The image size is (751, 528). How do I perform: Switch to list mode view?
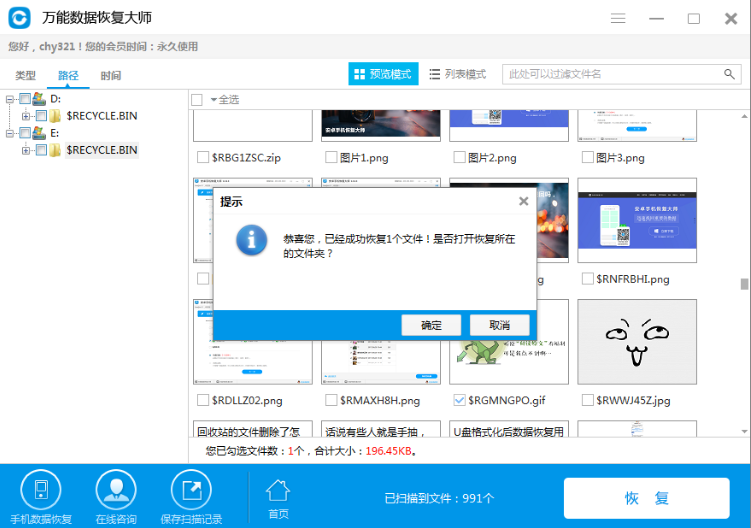[457, 74]
